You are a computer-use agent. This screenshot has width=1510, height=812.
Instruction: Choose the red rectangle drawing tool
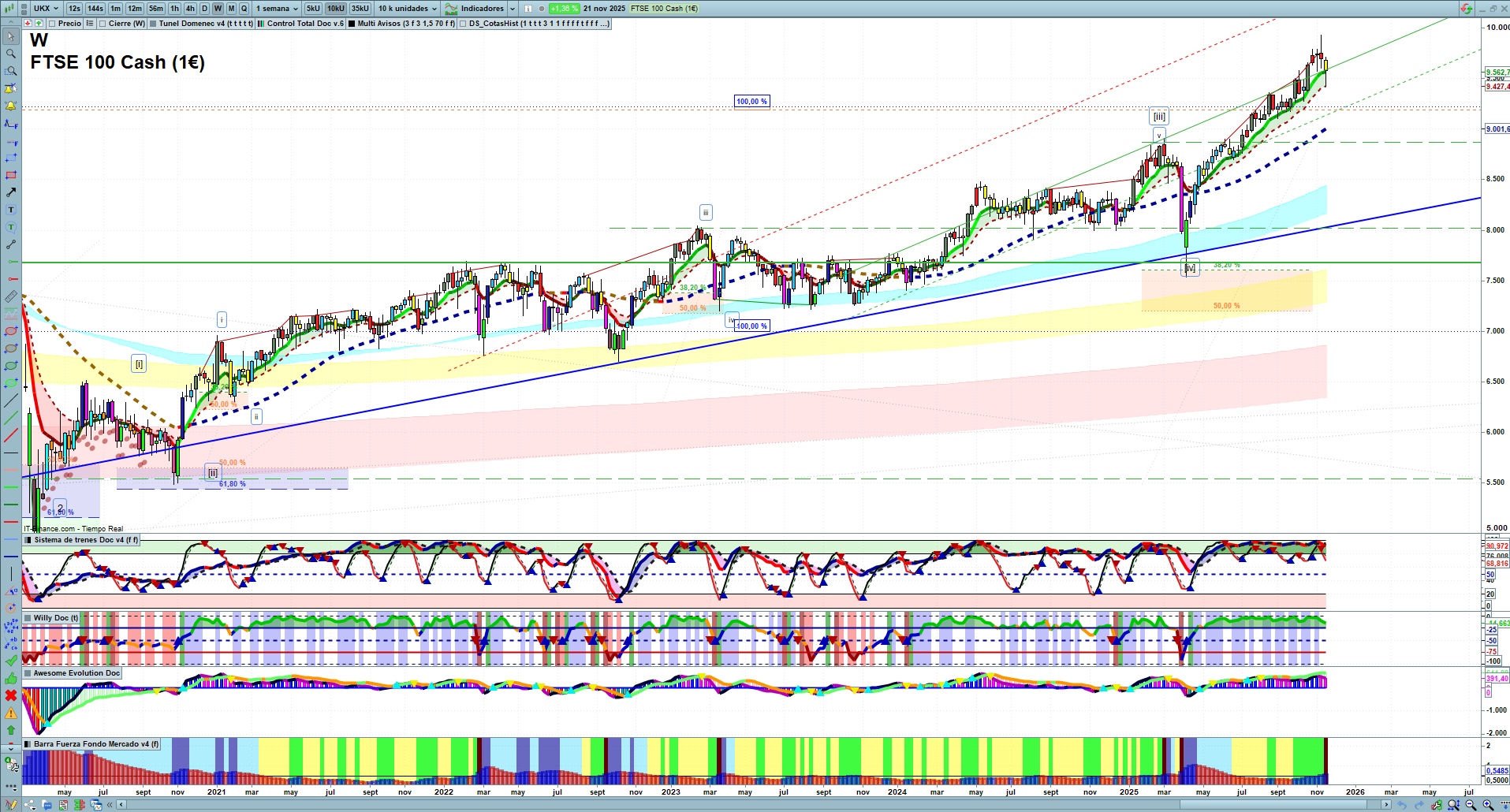click(x=11, y=175)
